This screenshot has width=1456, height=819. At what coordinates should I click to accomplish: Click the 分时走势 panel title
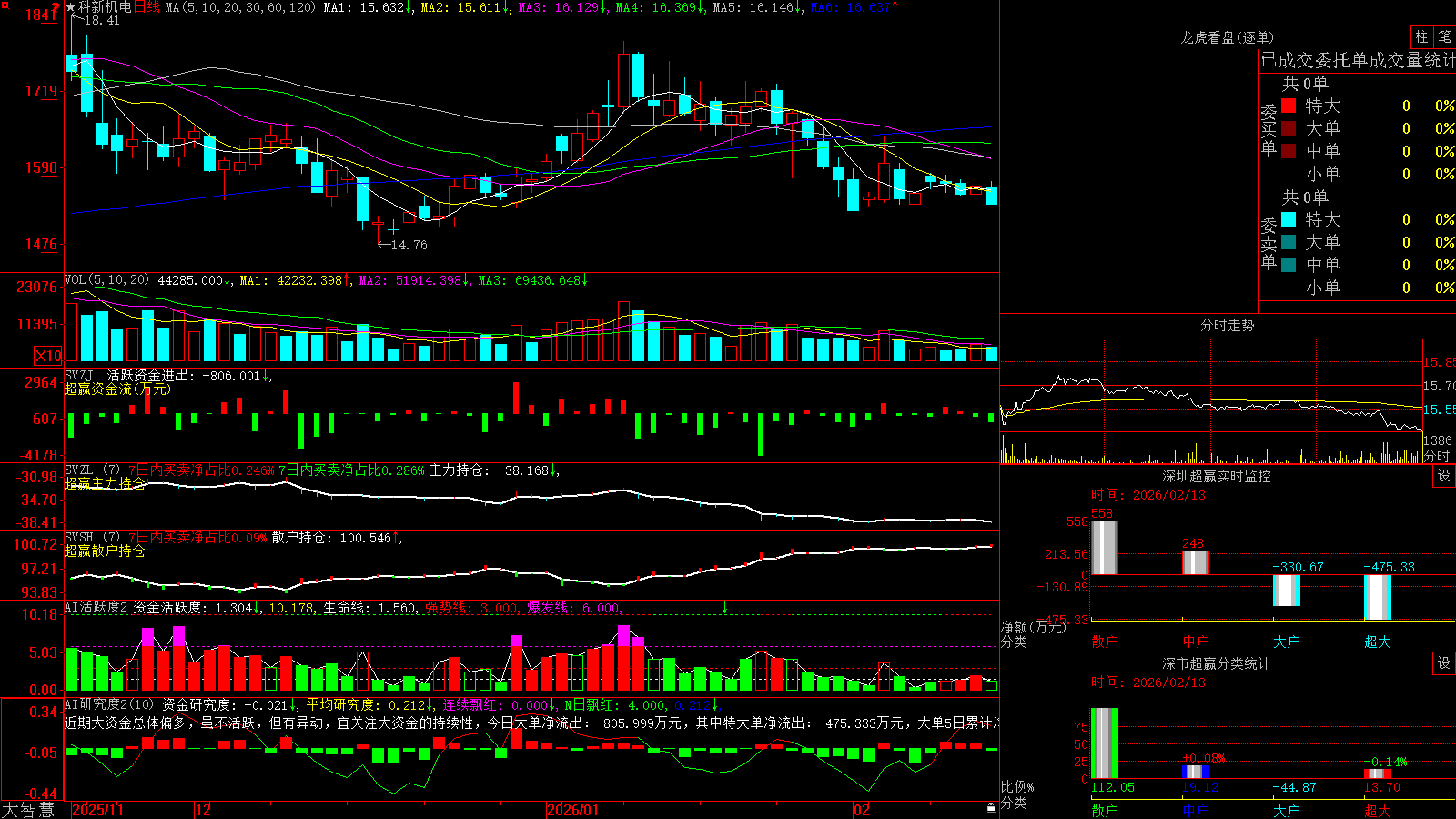[x=1227, y=325]
